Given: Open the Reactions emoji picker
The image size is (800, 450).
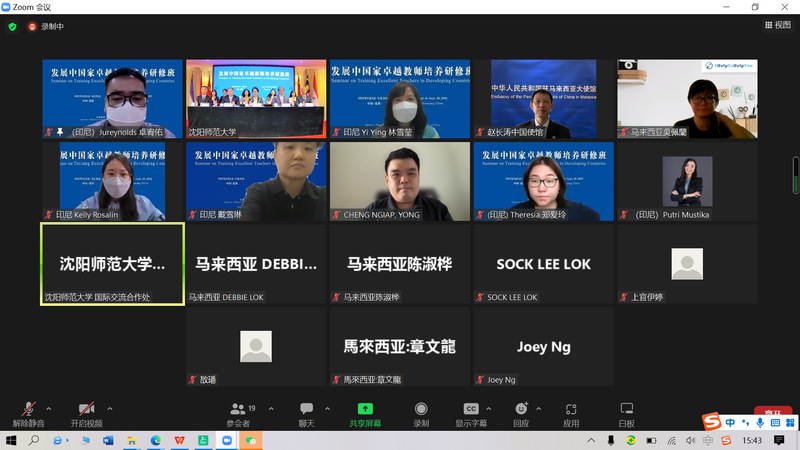Looking at the screenshot, I should point(520,409).
